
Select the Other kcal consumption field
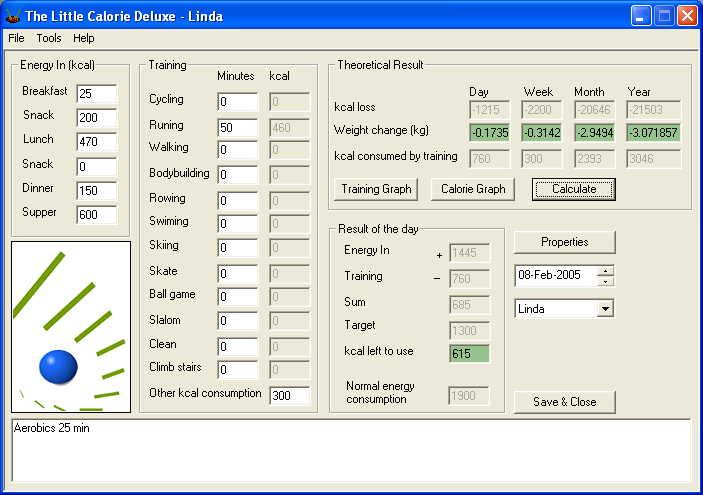[x=290, y=395]
